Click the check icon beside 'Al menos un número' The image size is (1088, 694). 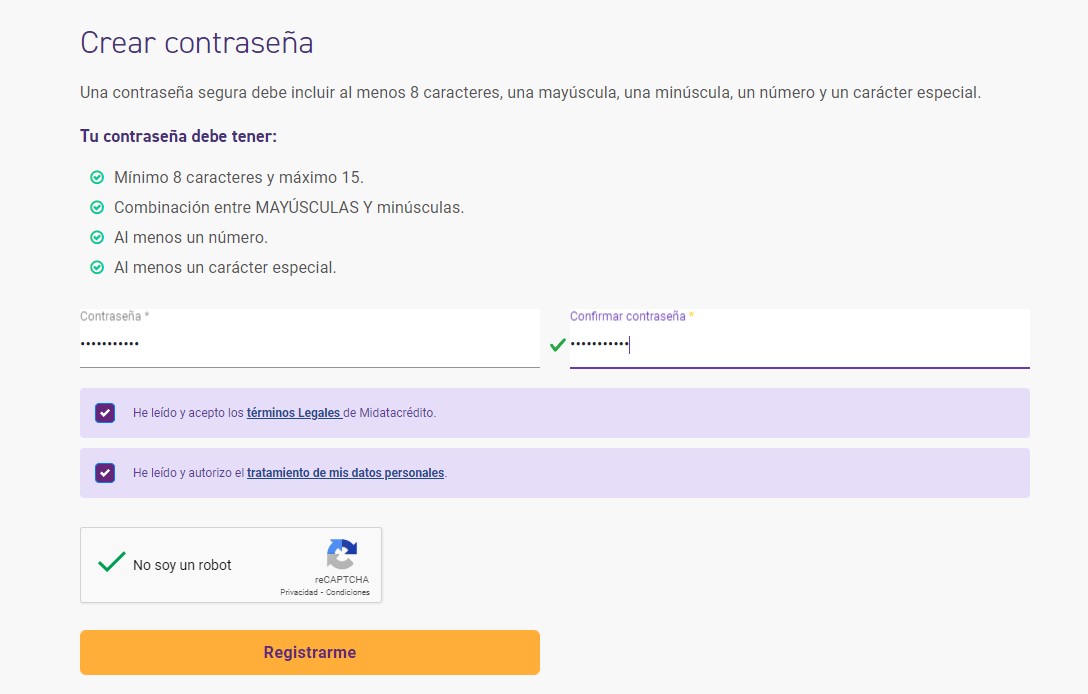click(97, 238)
